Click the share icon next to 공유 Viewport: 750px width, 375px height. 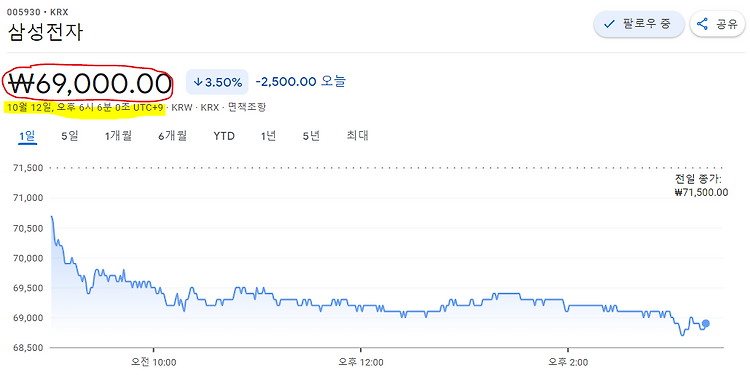coord(702,24)
